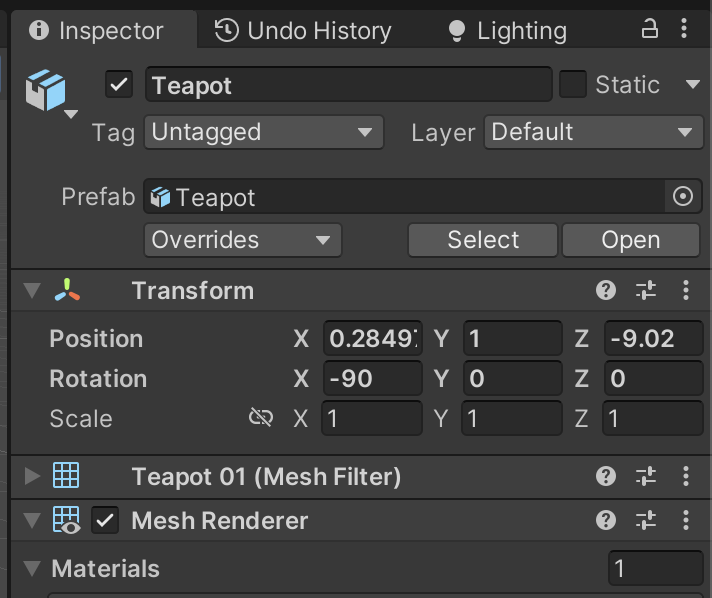Click the Mesh Renderer component title
712x598 pixels.
[220, 520]
